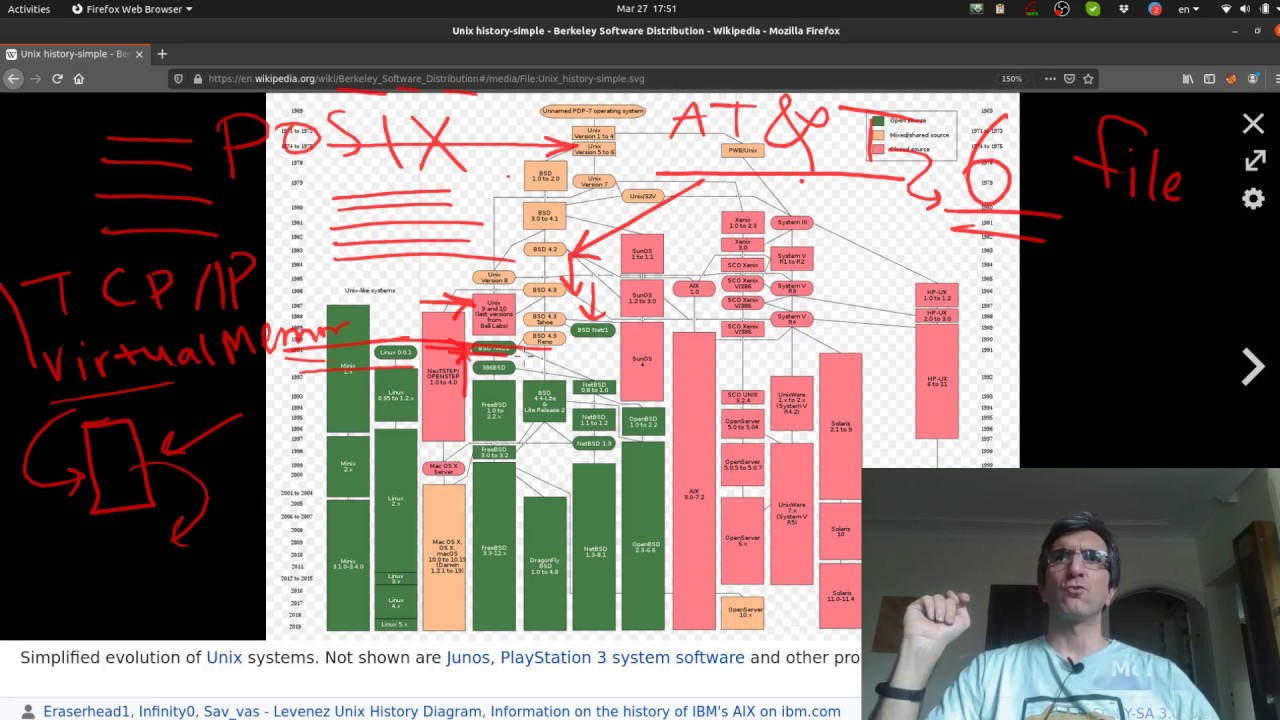This screenshot has height=720, width=1280.
Task: Open the volume indicator
Action: [1245, 9]
